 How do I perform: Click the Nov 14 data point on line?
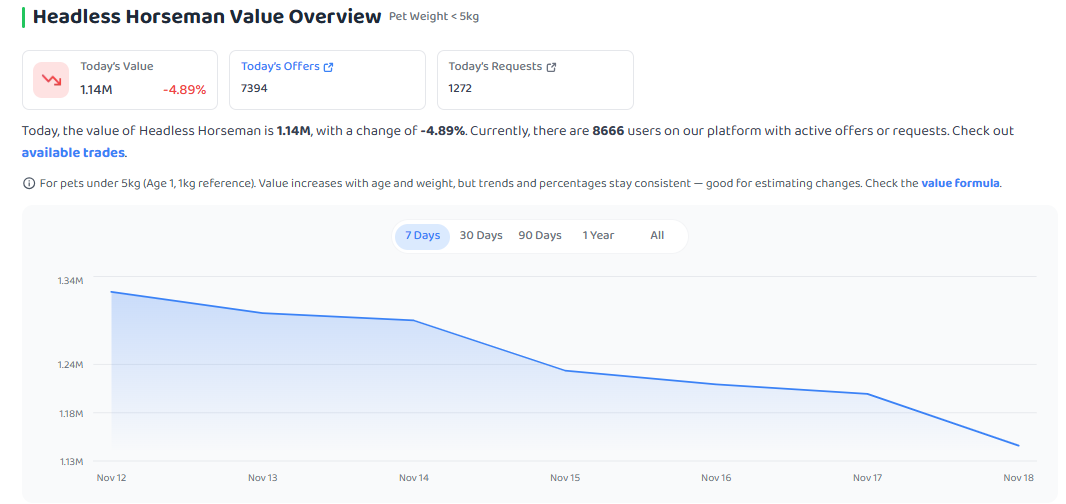pos(414,320)
